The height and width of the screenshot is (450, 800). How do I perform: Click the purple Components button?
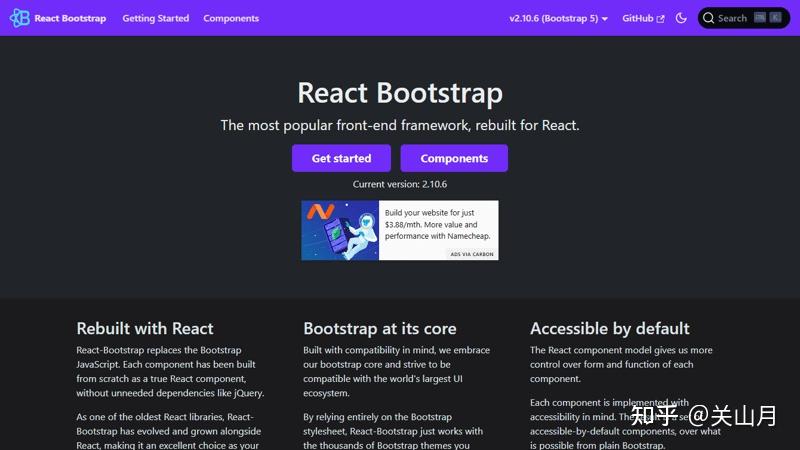coord(454,158)
